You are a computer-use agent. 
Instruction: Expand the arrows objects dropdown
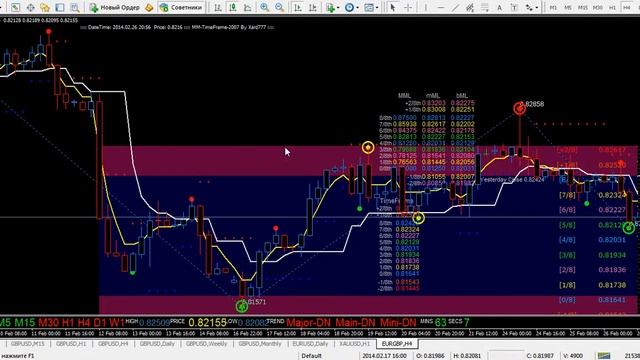coord(536,7)
